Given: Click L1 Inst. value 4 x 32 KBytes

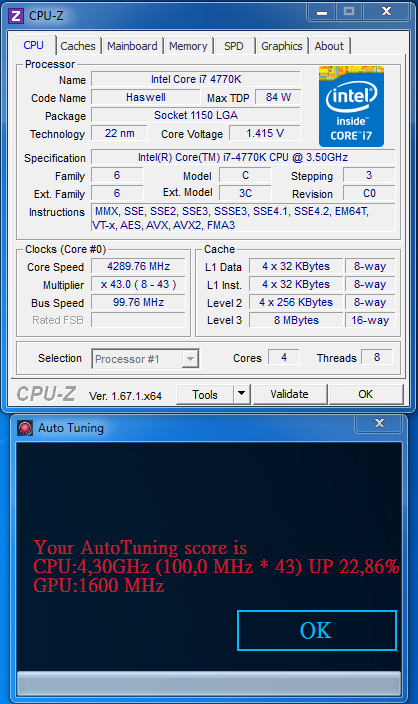Looking at the screenshot, I should point(296,284).
